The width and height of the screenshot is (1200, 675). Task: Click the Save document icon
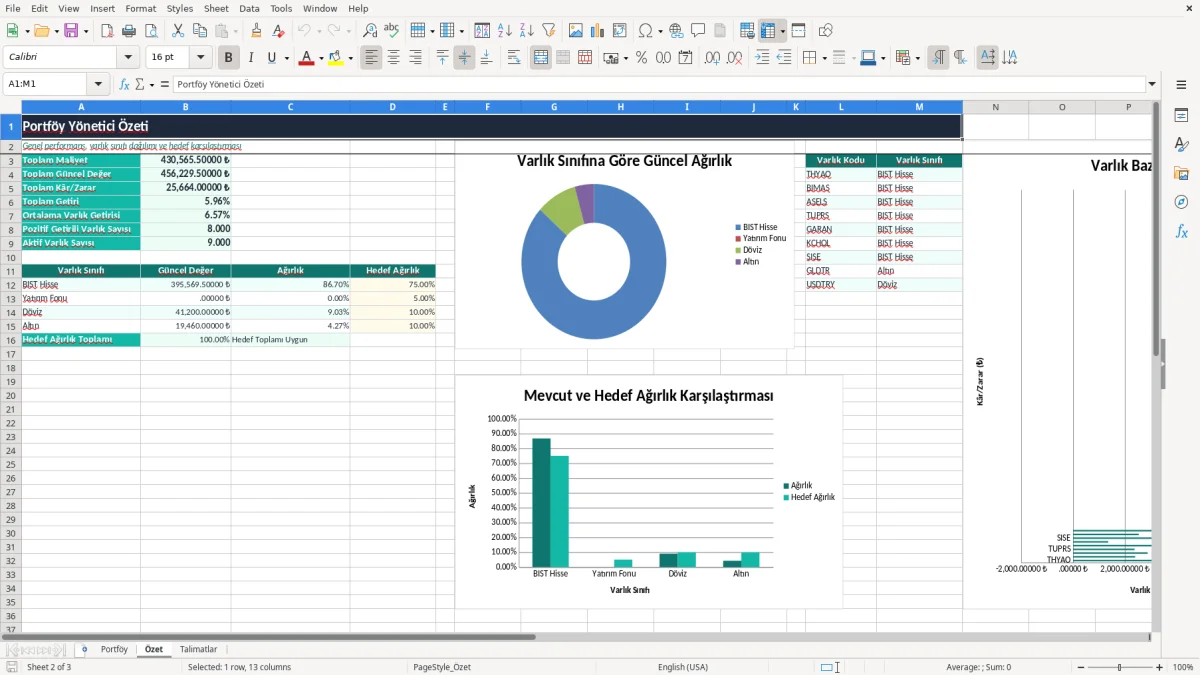pyautogui.click(x=71, y=31)
